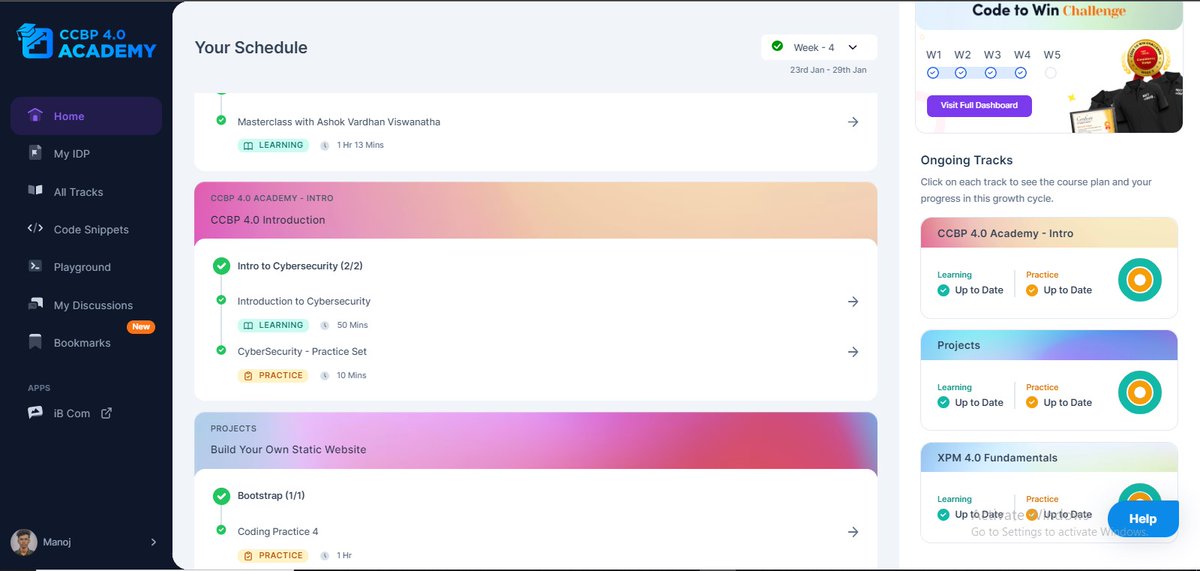Open CyberSecurity - Practice Set item
Screen dimensions: 1200x571
coord(302,351)
